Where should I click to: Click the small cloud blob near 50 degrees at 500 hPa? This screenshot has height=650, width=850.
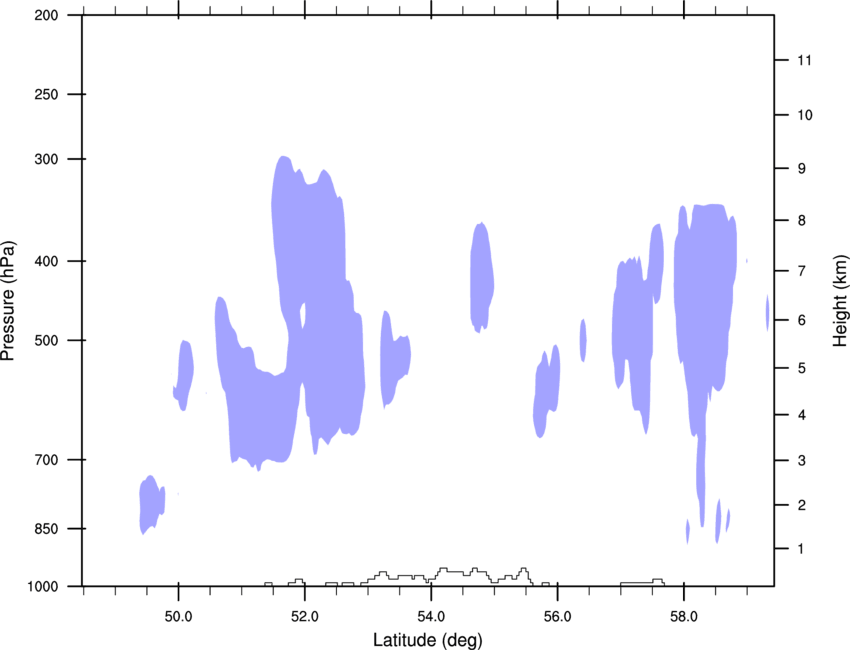[184, 375]
